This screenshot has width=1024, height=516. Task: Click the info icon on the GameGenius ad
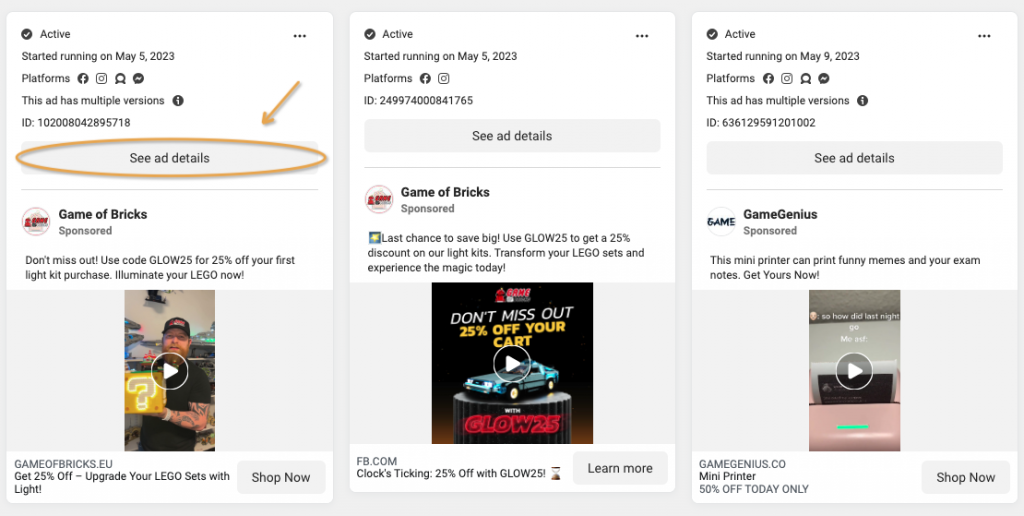tap(862, 101)
